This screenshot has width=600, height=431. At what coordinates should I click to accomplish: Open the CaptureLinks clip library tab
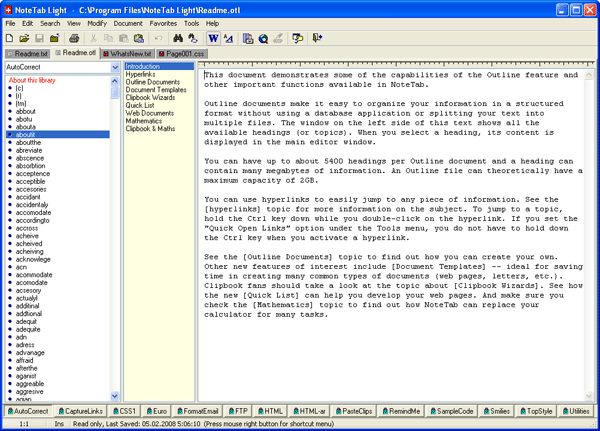pos(80,411)
